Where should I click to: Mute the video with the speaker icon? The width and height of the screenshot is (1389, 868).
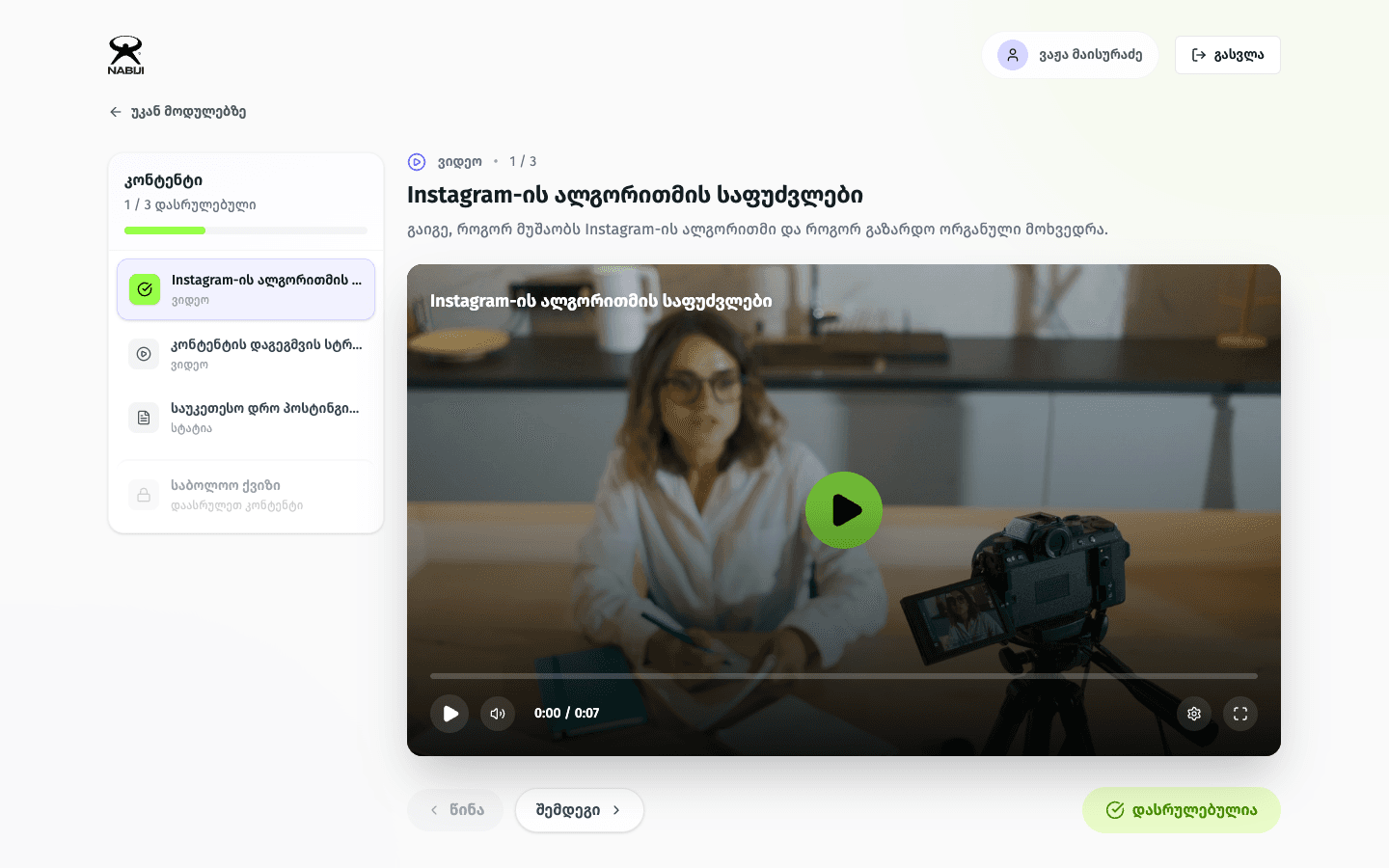point(498,714)
